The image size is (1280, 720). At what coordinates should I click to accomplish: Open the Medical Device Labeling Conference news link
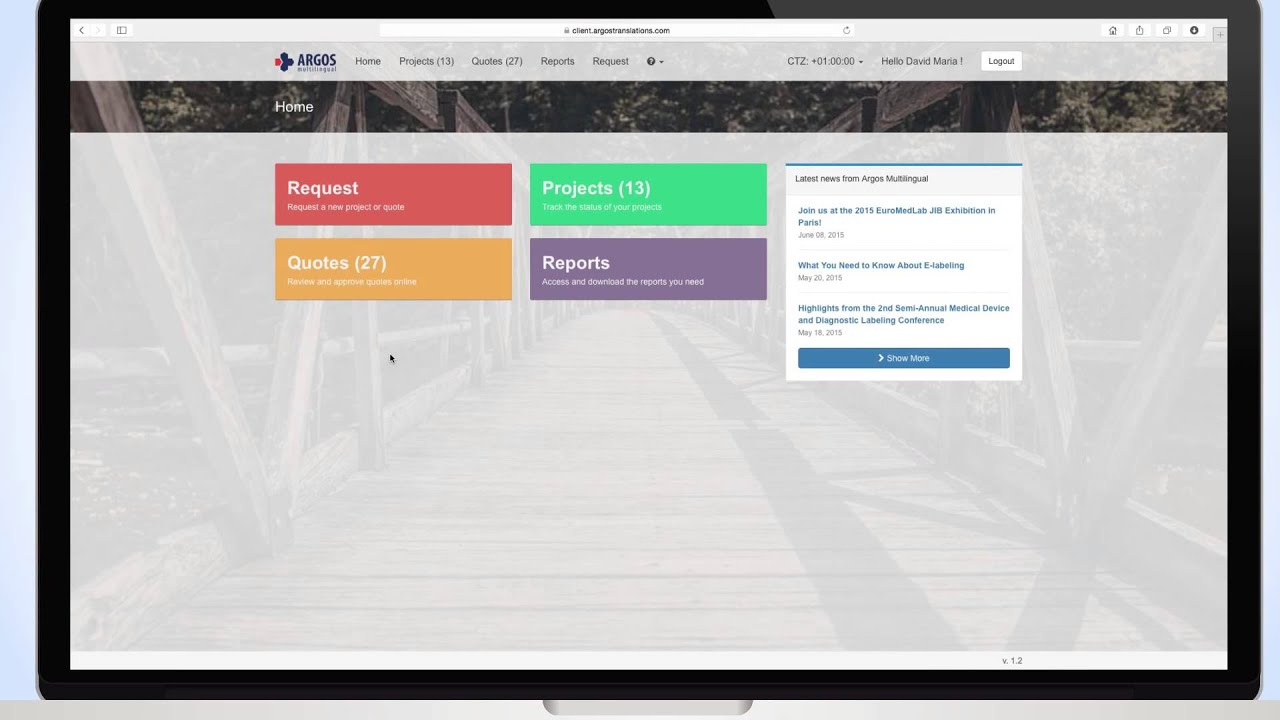click(x=904, y=314)
